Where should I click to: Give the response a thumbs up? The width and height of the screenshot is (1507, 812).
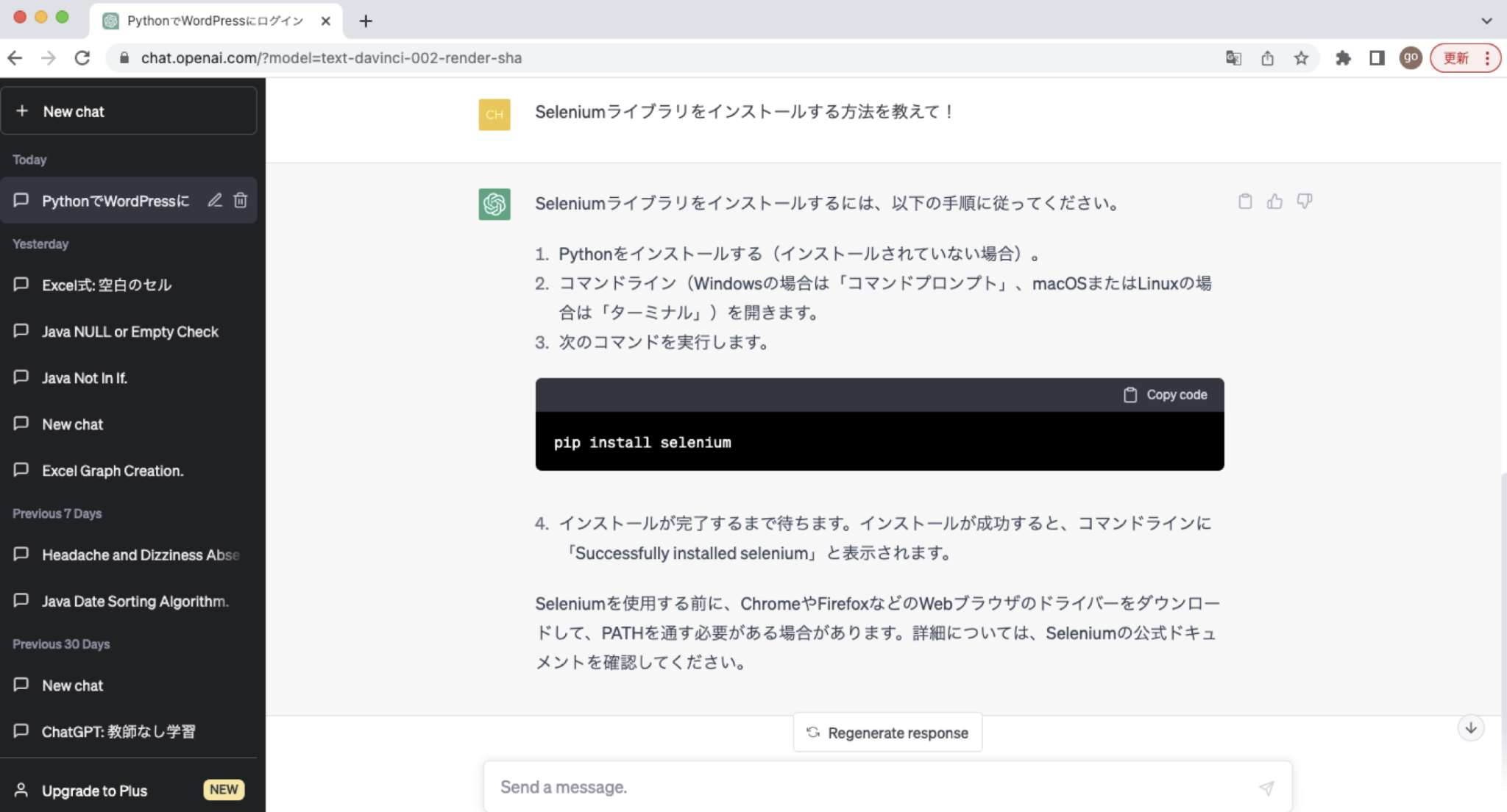click(1274, 201)
